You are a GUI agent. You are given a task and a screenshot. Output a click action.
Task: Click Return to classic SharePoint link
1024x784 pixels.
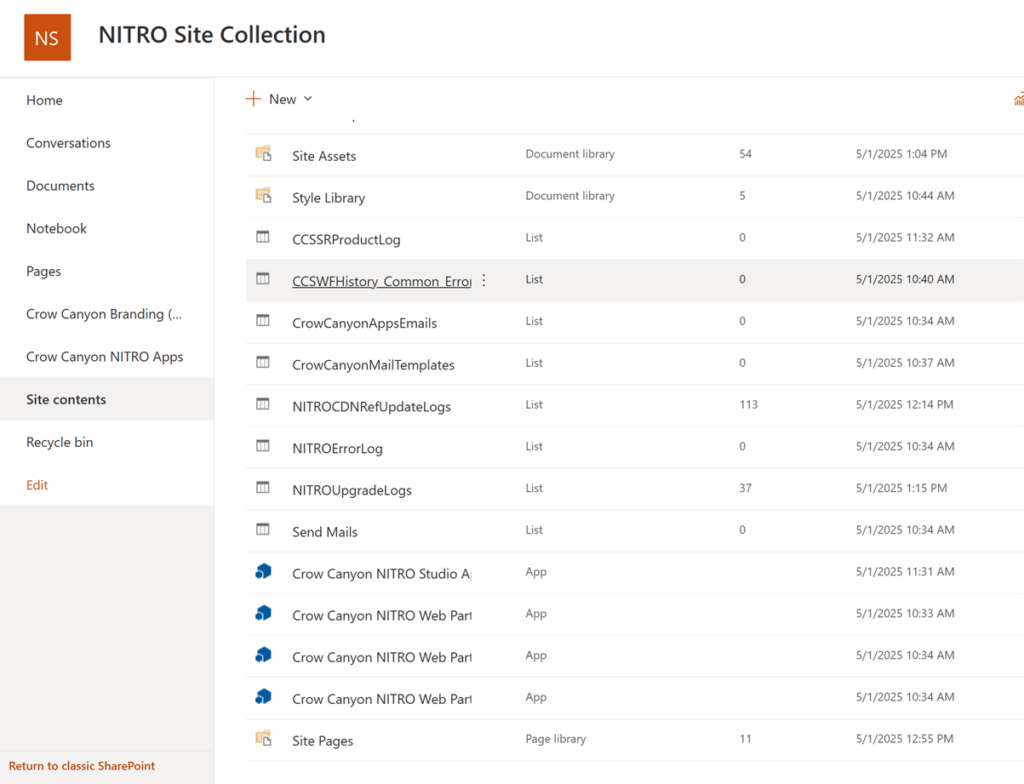tap(82, 766)
